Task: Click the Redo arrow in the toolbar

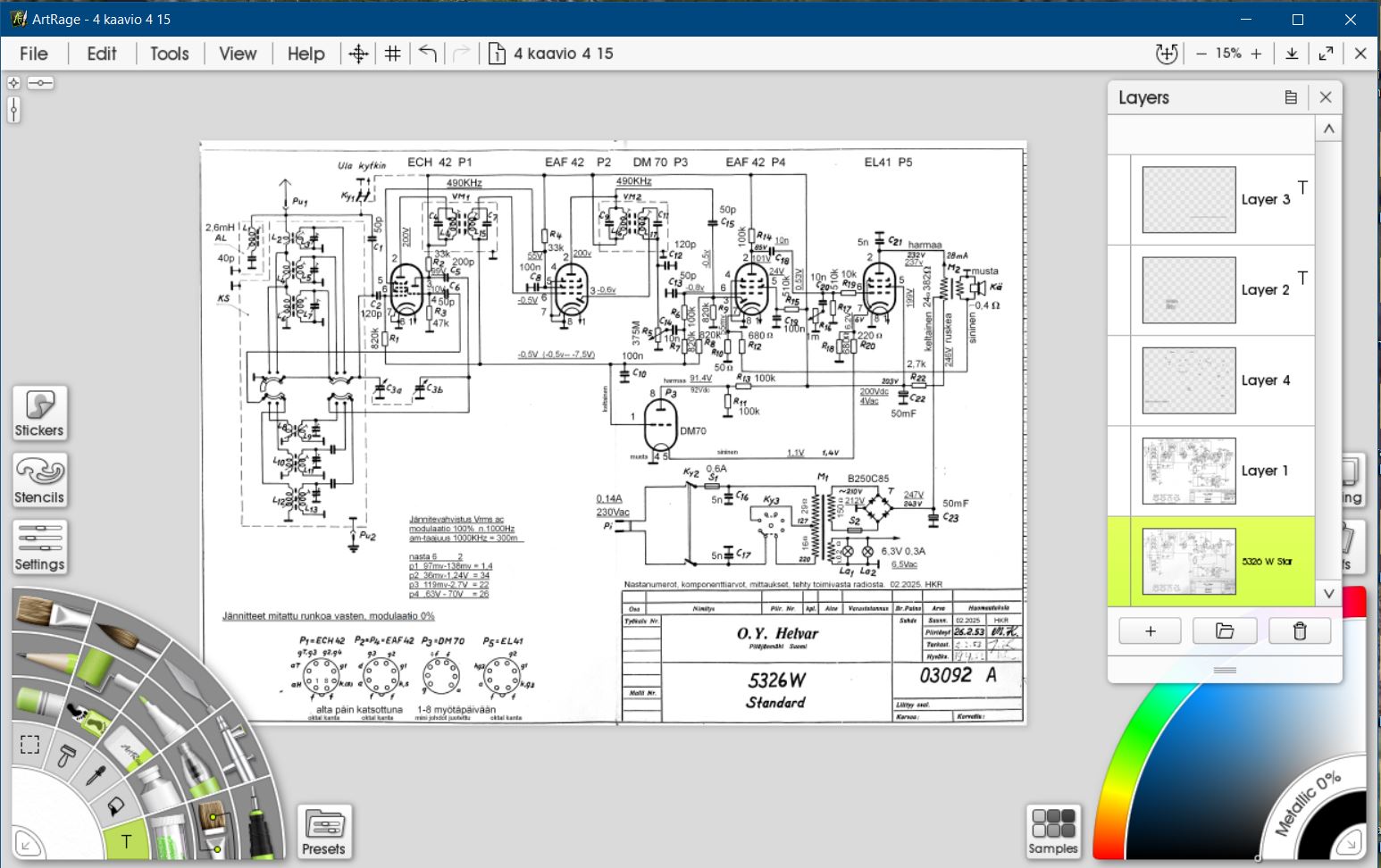Action: [461, 54]
